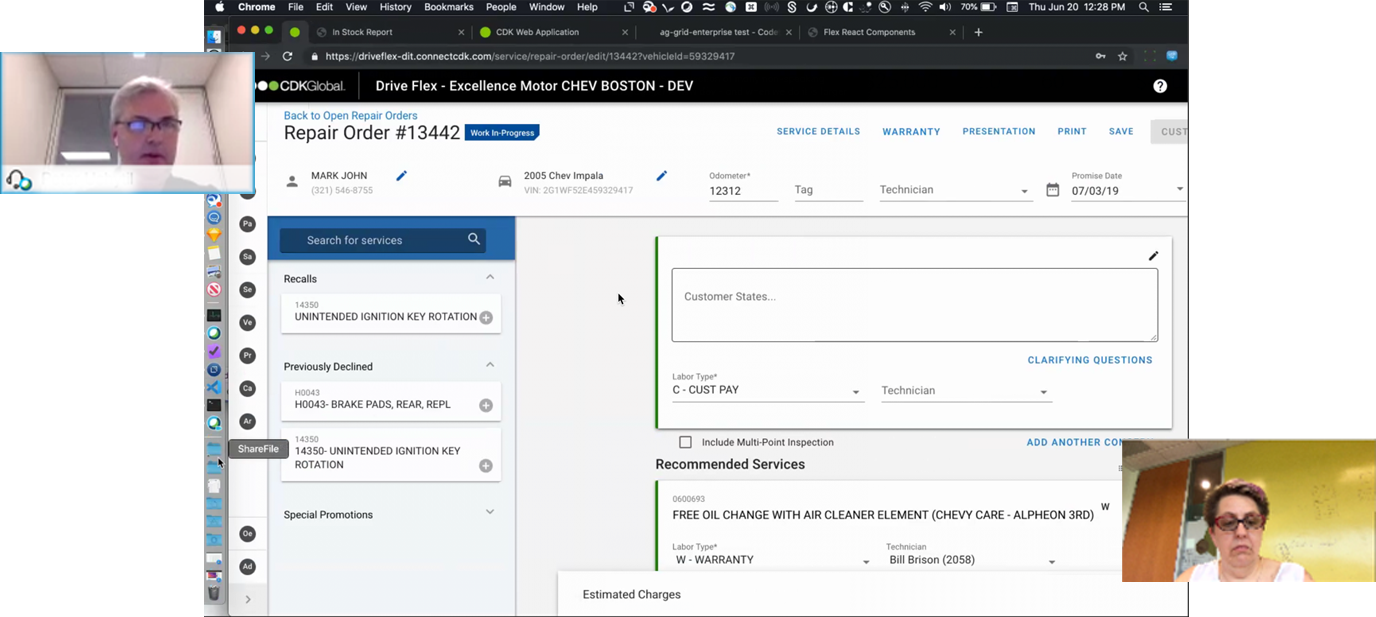The height and width of the screenshot is (617, 1376).
Task: Open Promise Date calendar icon
Action: (x=1052, y=190)
